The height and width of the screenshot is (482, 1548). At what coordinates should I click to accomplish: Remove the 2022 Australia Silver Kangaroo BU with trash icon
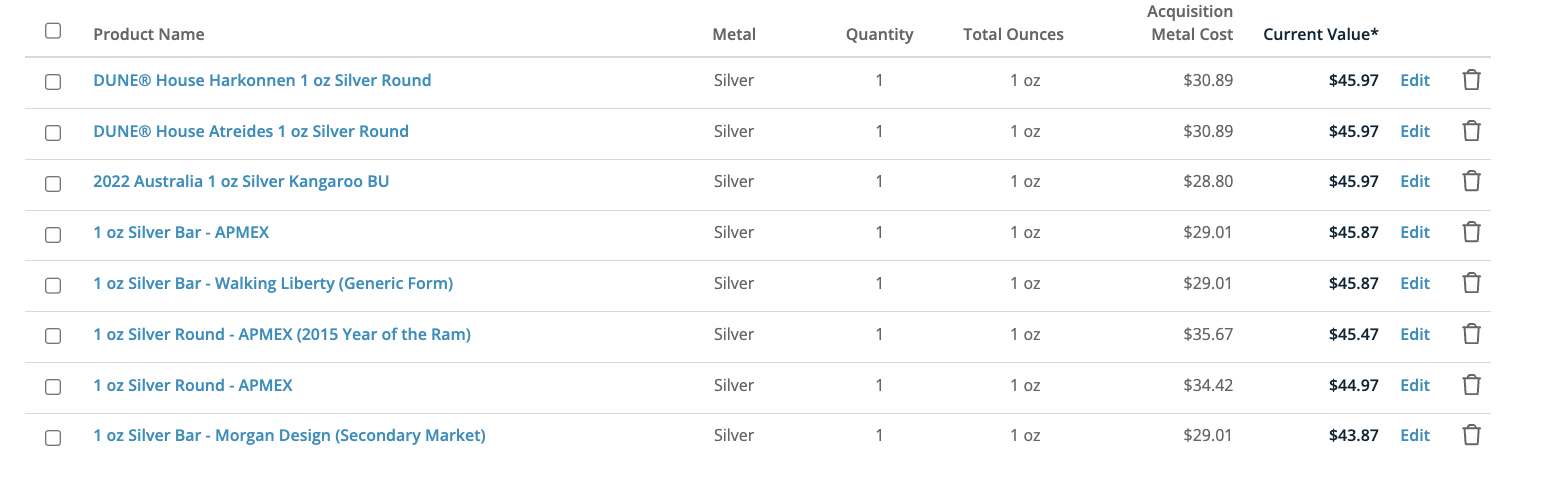click(x=1471, y=181)
